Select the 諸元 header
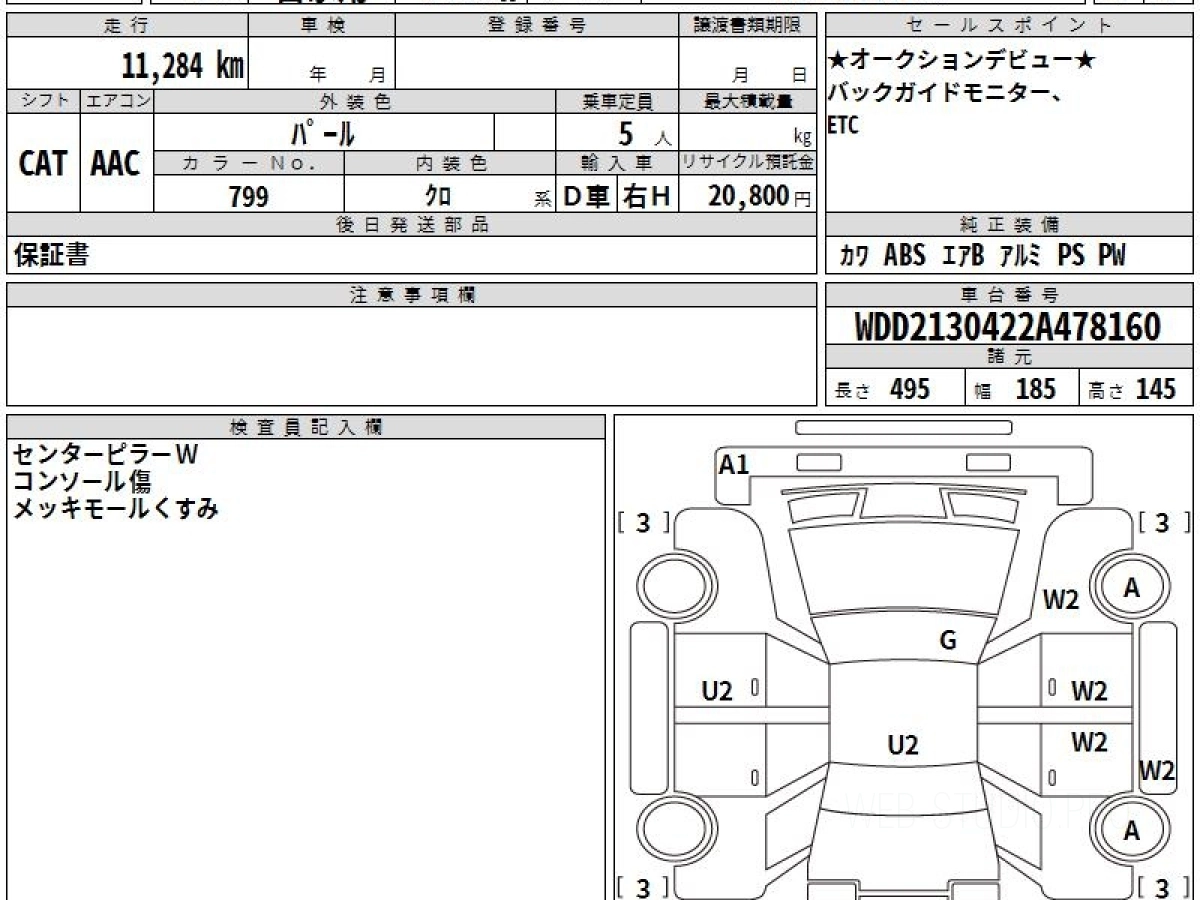Image resolution: width=1200 pixels, height=900 pixels. pos(1009,357)
